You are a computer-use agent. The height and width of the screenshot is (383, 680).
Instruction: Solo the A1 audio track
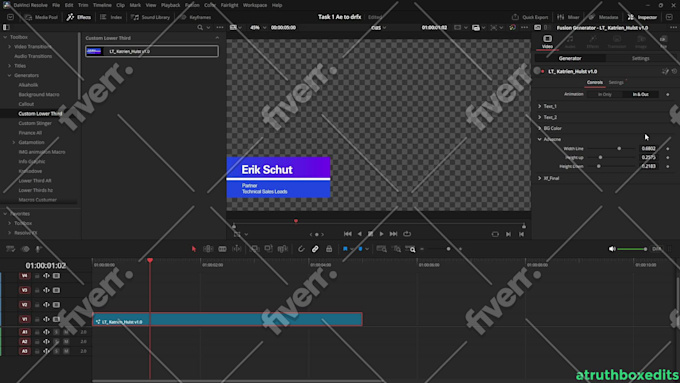tap(56, 332)
